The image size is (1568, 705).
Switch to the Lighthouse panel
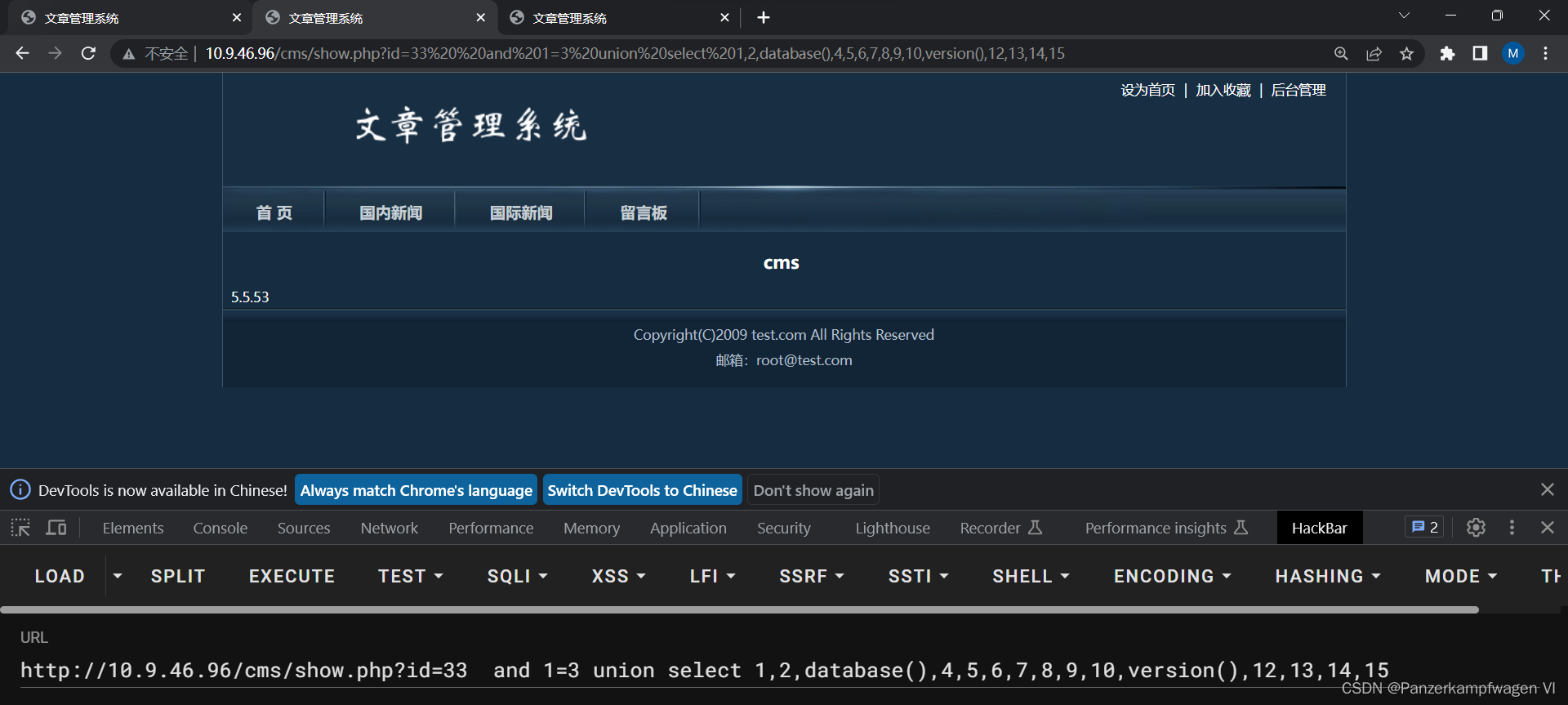coord(893,529)
